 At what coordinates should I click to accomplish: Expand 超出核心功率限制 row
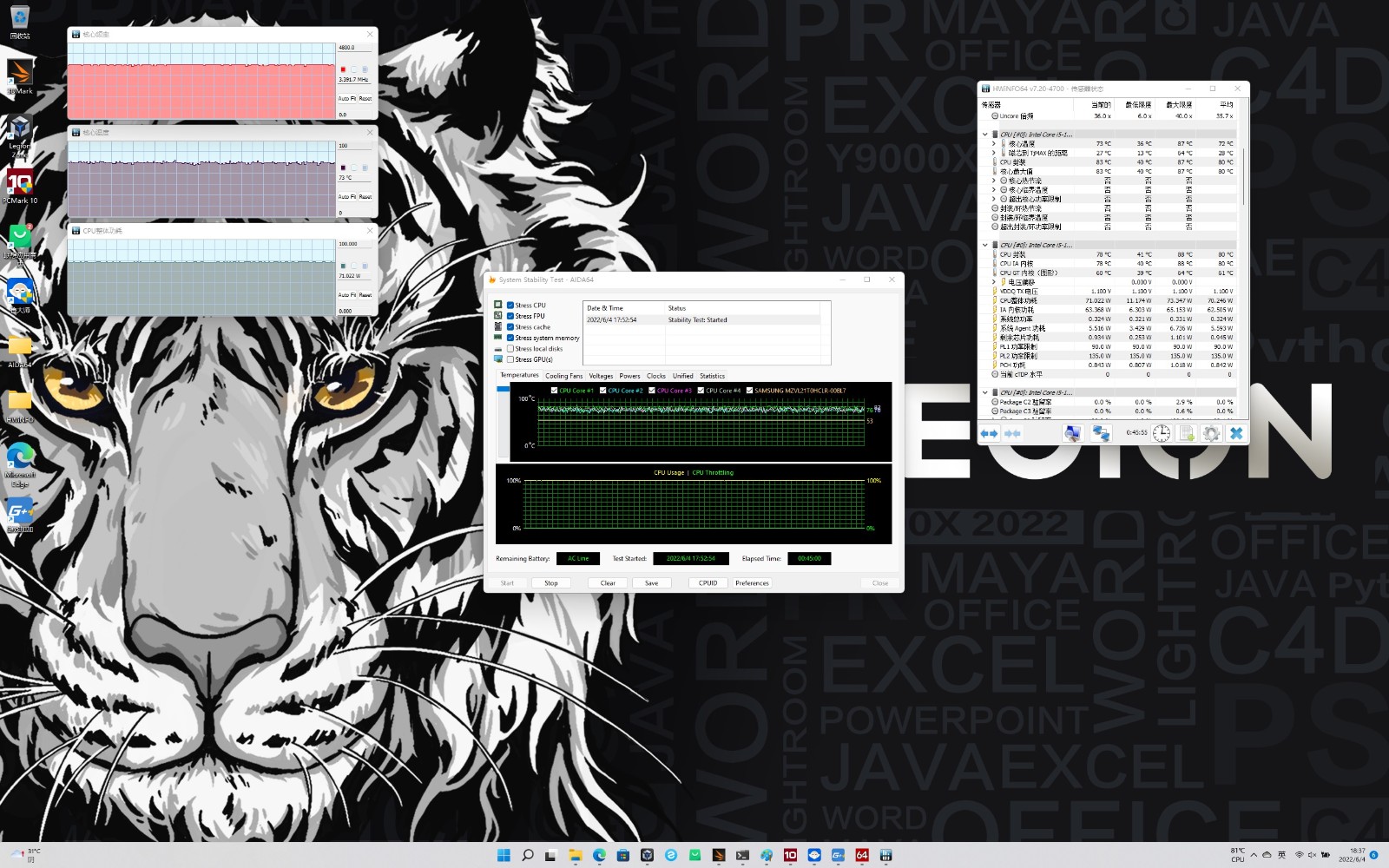pos(994,199)
